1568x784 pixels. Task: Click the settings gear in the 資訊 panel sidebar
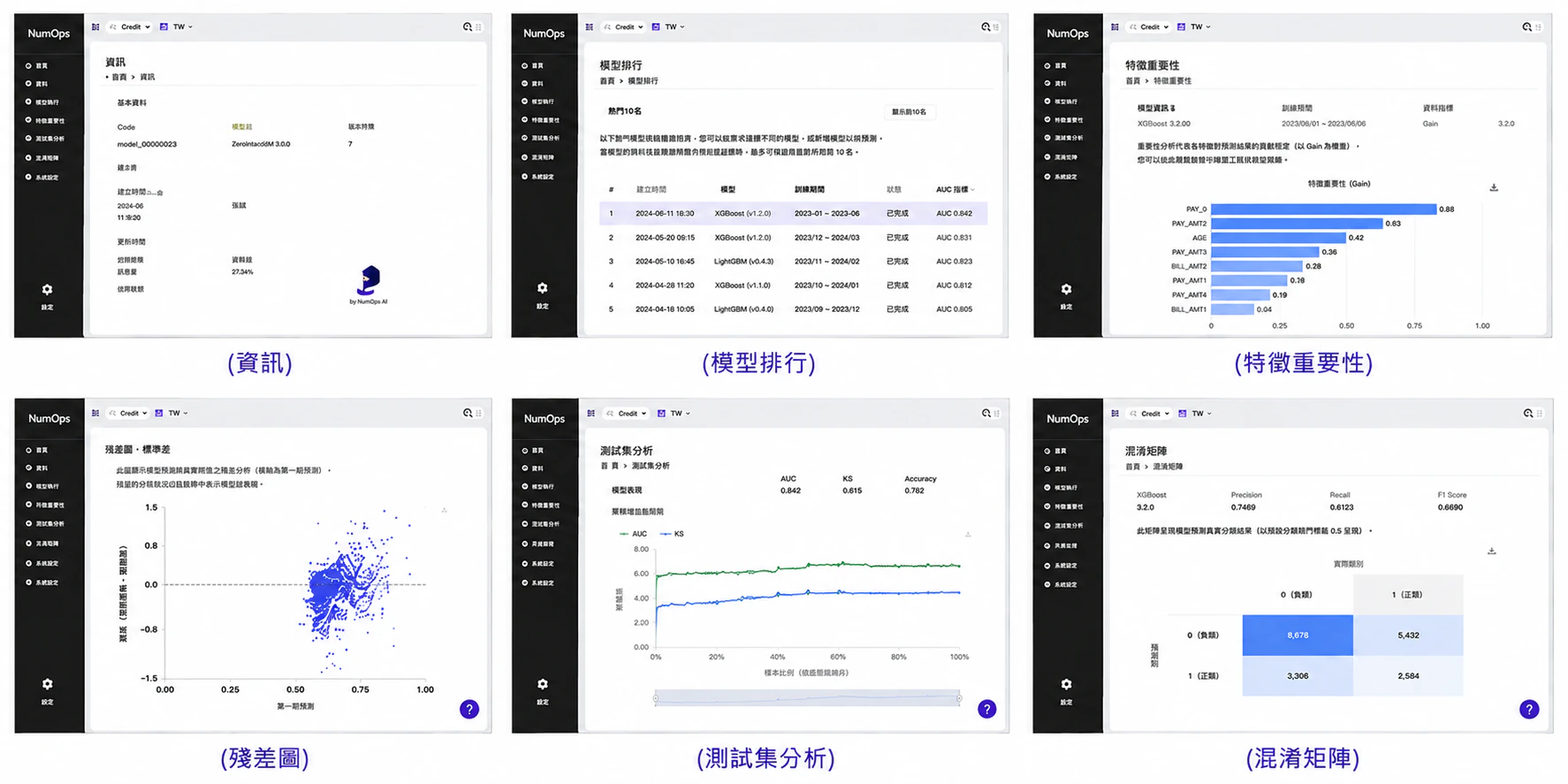pyautogui.click(x=47, y=290)
